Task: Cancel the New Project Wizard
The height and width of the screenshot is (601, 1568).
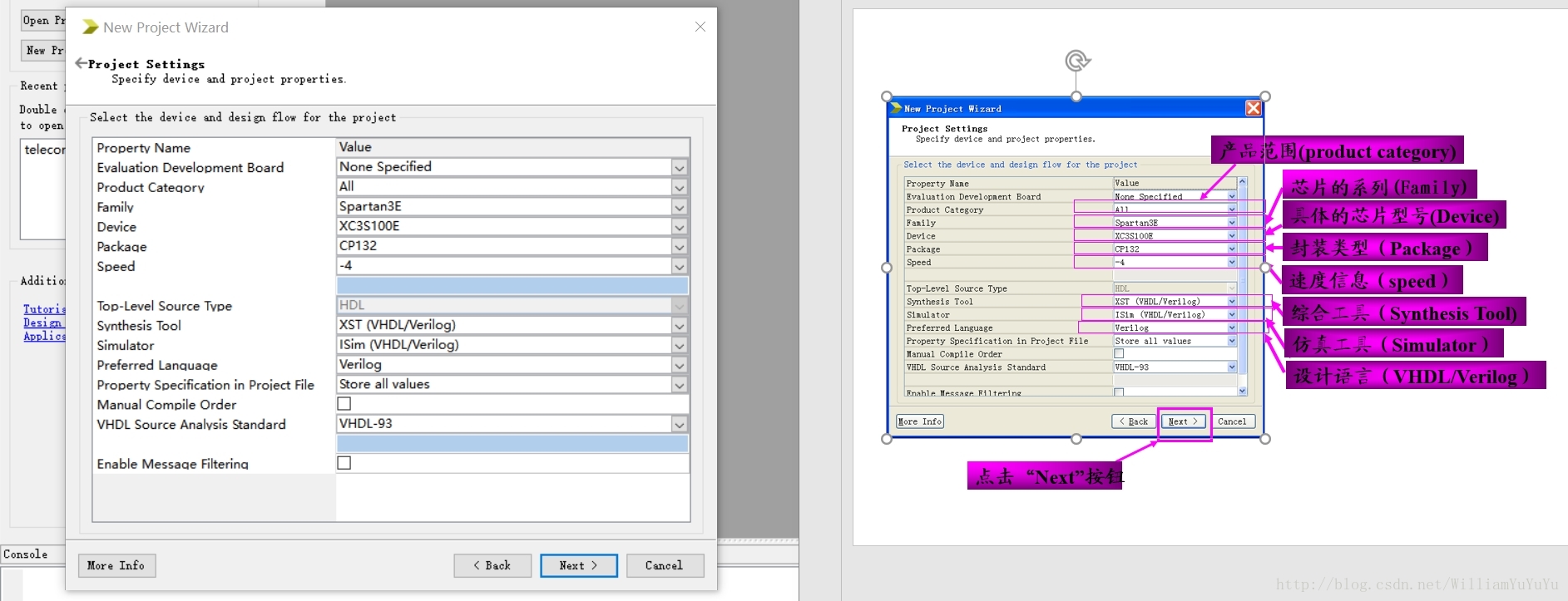Action: (x=665, y=565)
